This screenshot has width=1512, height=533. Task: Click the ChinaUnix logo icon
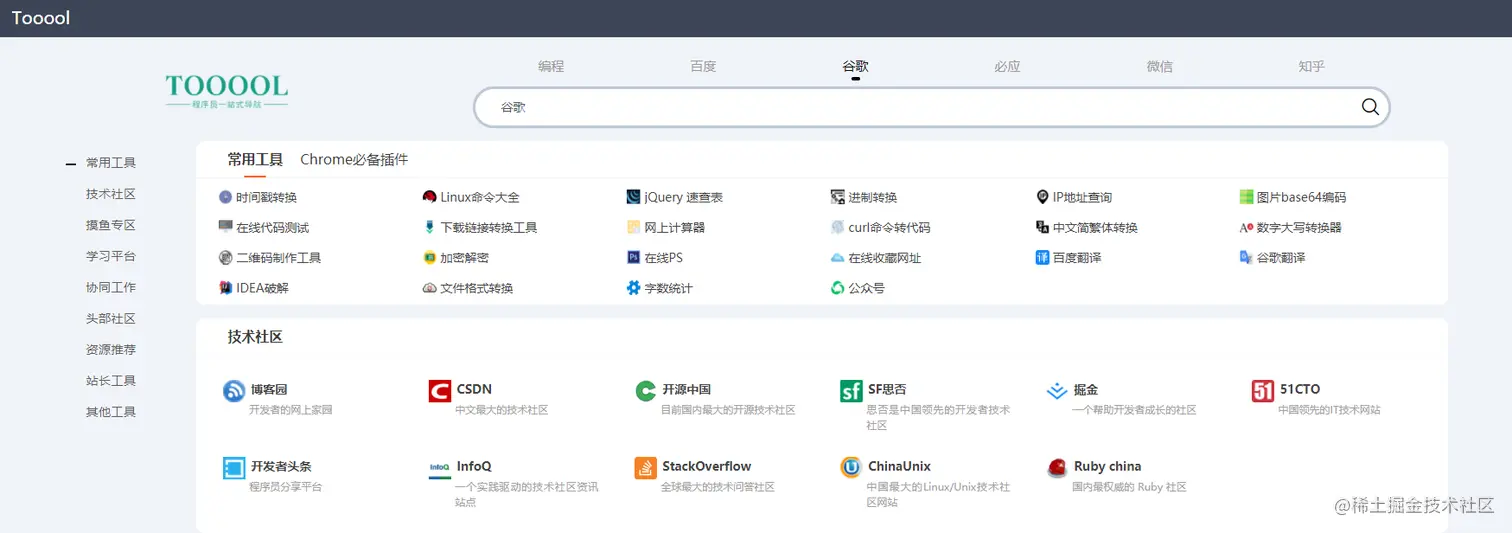coord(851,468)
